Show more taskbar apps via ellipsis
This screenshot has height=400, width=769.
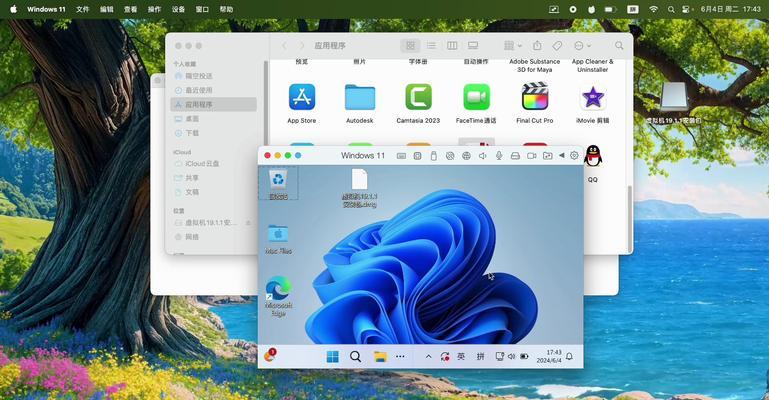400,356
